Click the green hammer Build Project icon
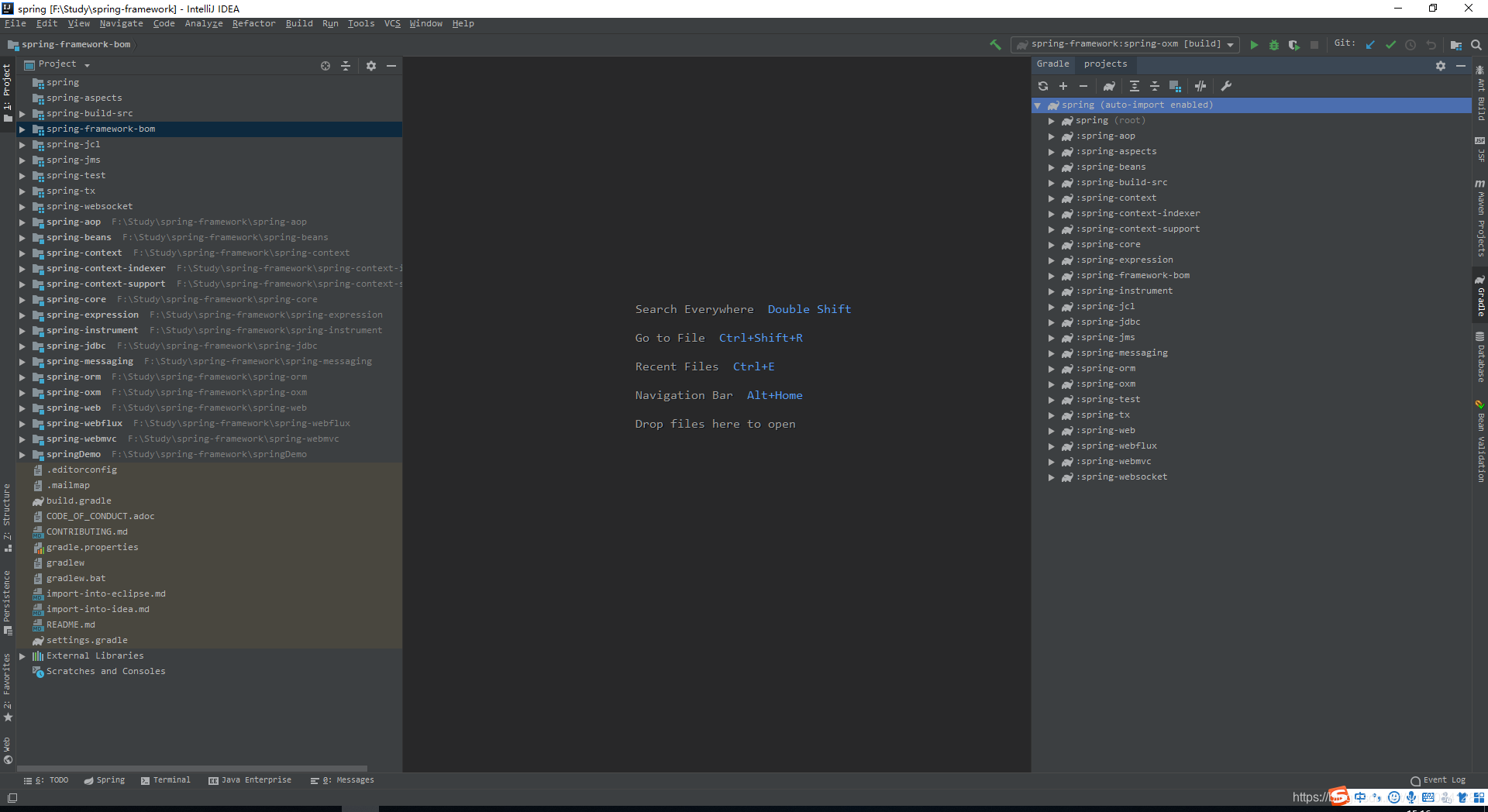Screen dimensions: 1488x812 click(x=995, y=45)
